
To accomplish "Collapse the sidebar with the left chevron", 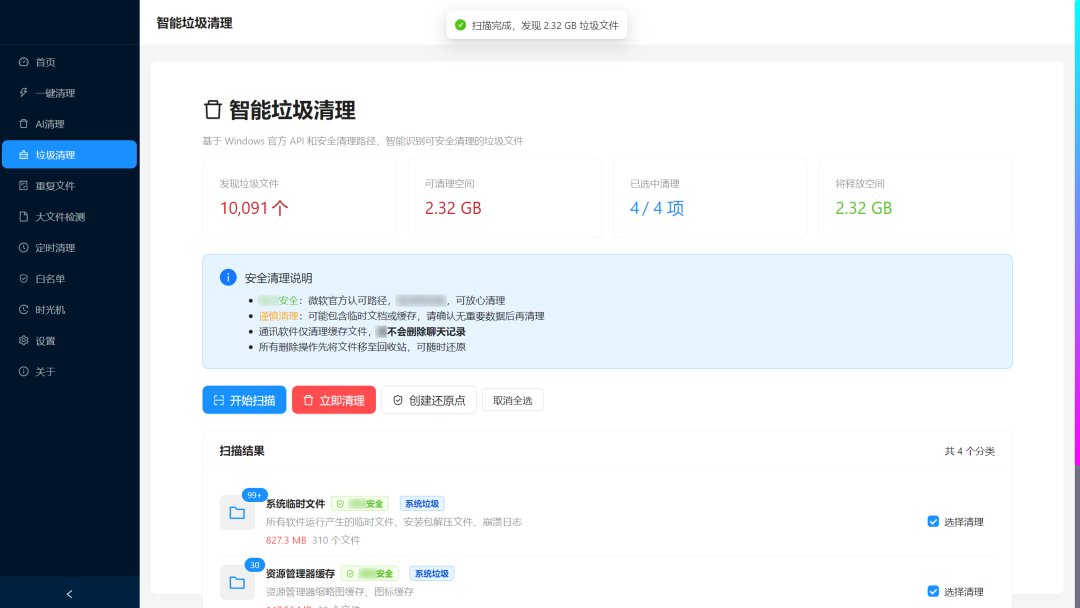I will tap(70, 594).
